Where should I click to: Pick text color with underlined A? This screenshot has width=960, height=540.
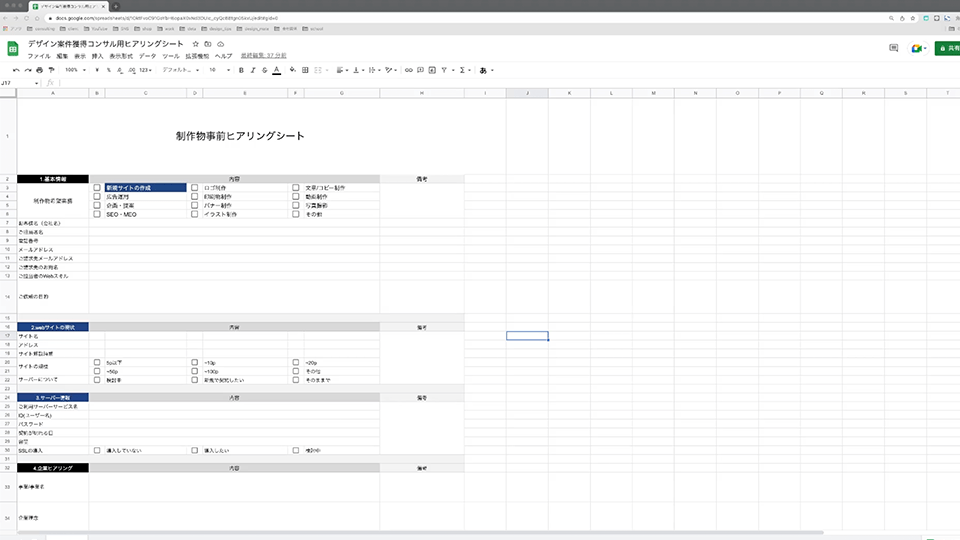coord(277,70)
